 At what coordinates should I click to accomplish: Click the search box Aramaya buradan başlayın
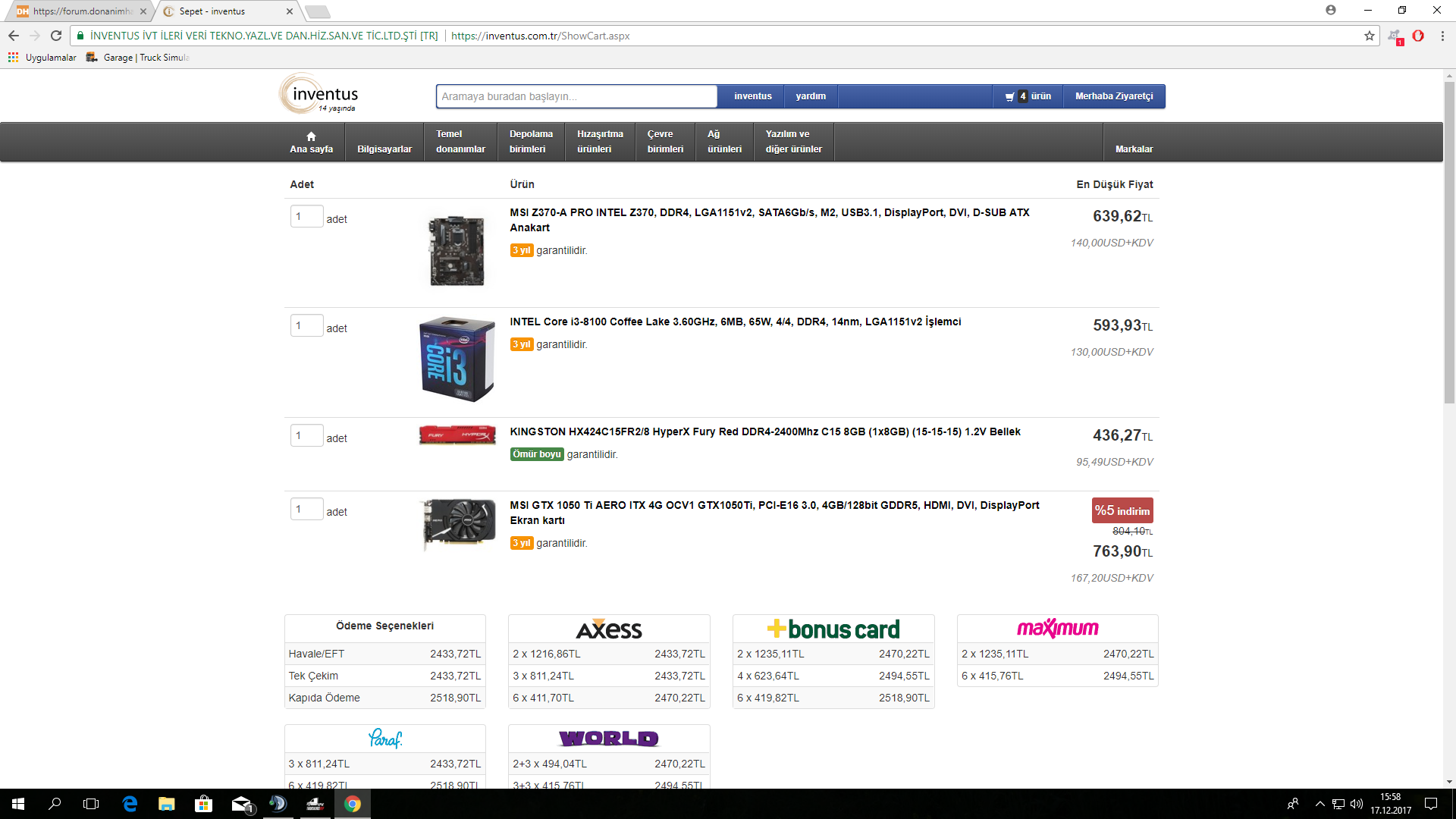(576, 96)
